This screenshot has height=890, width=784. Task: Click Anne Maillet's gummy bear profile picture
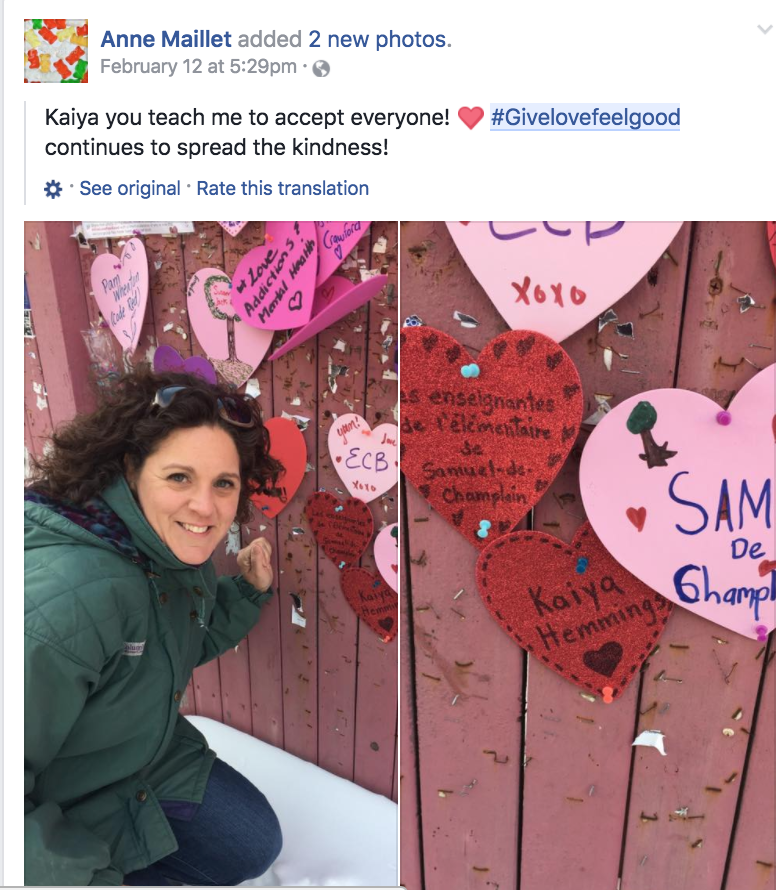click(x=56, y=51)
